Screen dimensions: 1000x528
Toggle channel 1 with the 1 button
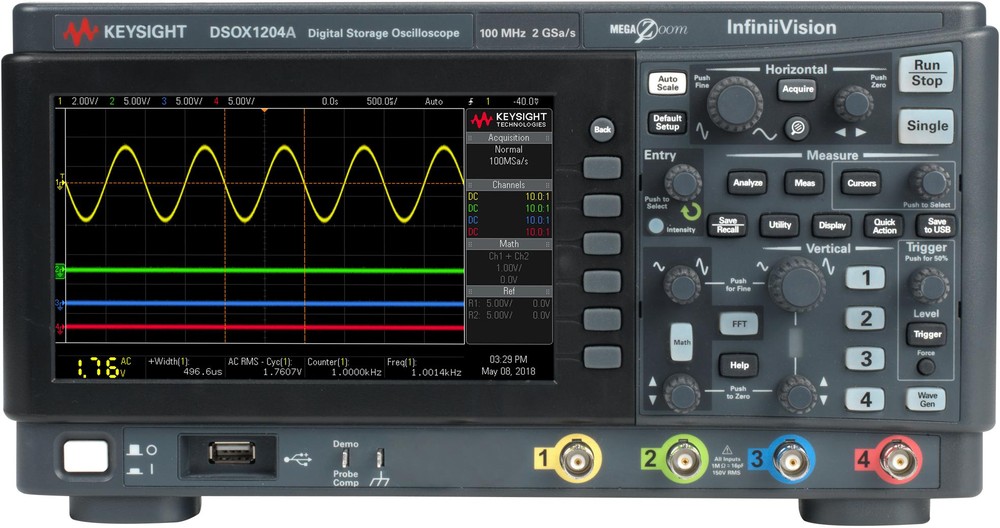[865, 278]
